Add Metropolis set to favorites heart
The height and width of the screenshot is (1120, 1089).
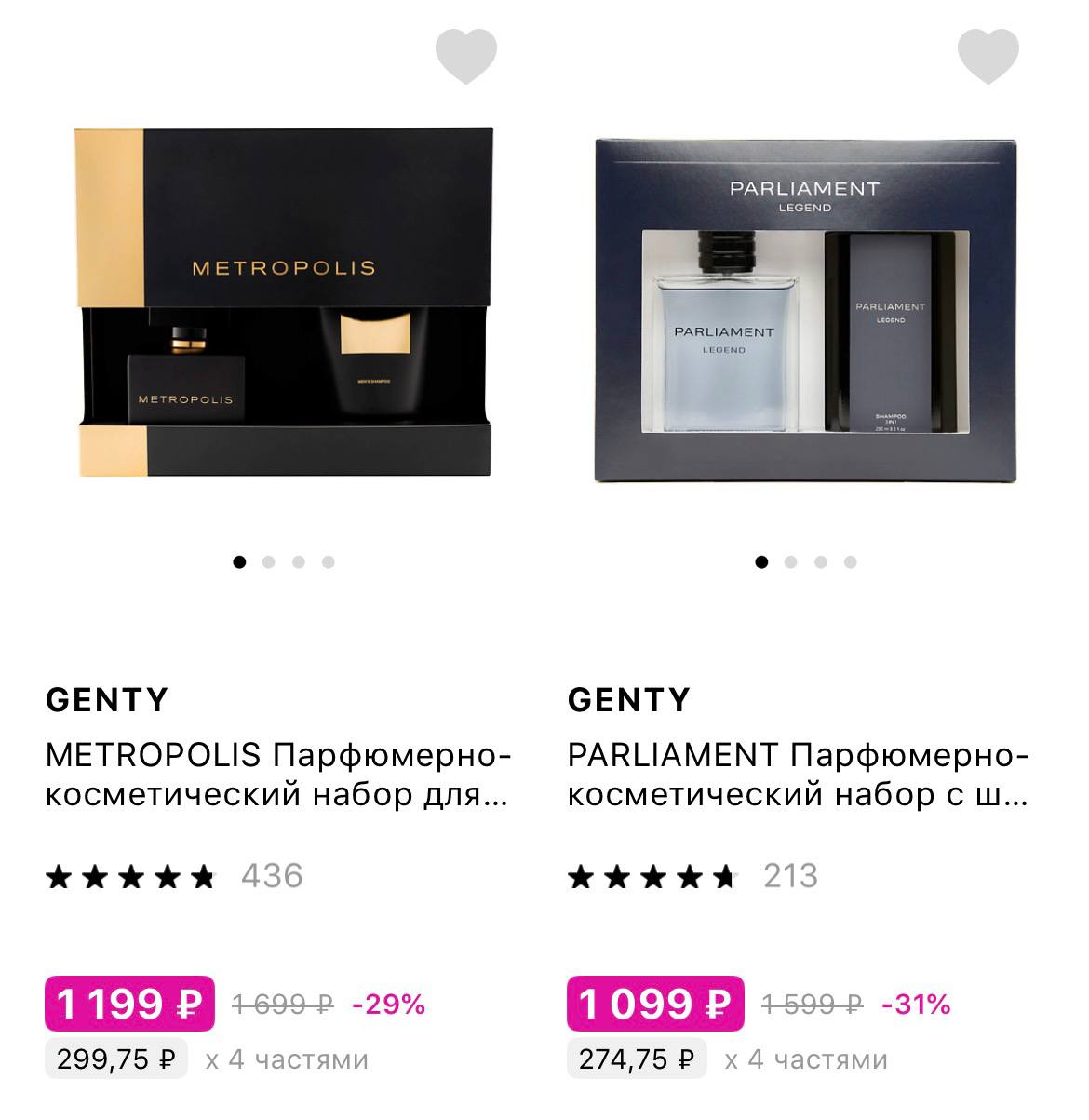click(466, 57)
